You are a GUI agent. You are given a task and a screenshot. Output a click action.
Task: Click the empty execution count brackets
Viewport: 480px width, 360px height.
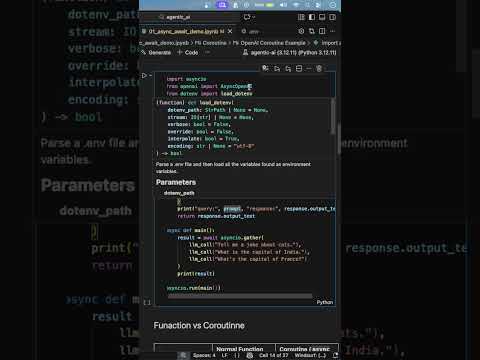pyautogui.click(x=147, y=302)
